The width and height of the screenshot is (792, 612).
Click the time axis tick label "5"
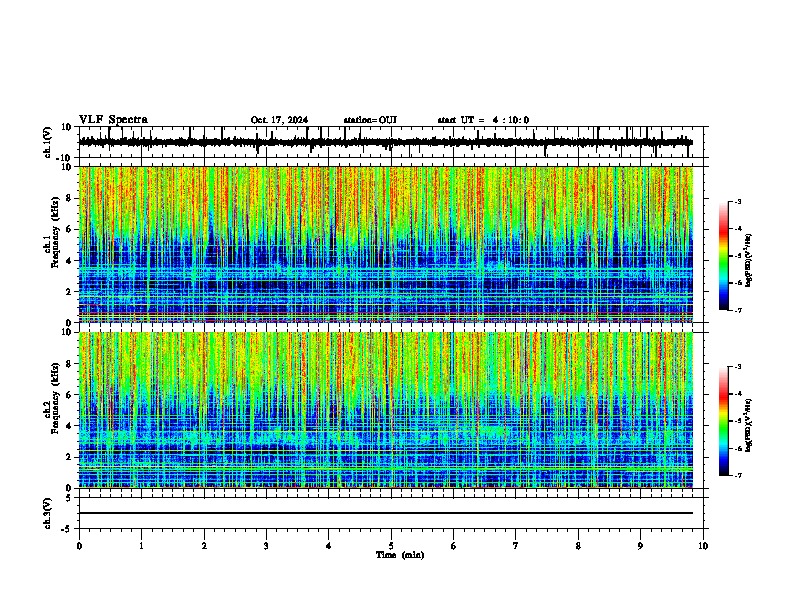391,546
